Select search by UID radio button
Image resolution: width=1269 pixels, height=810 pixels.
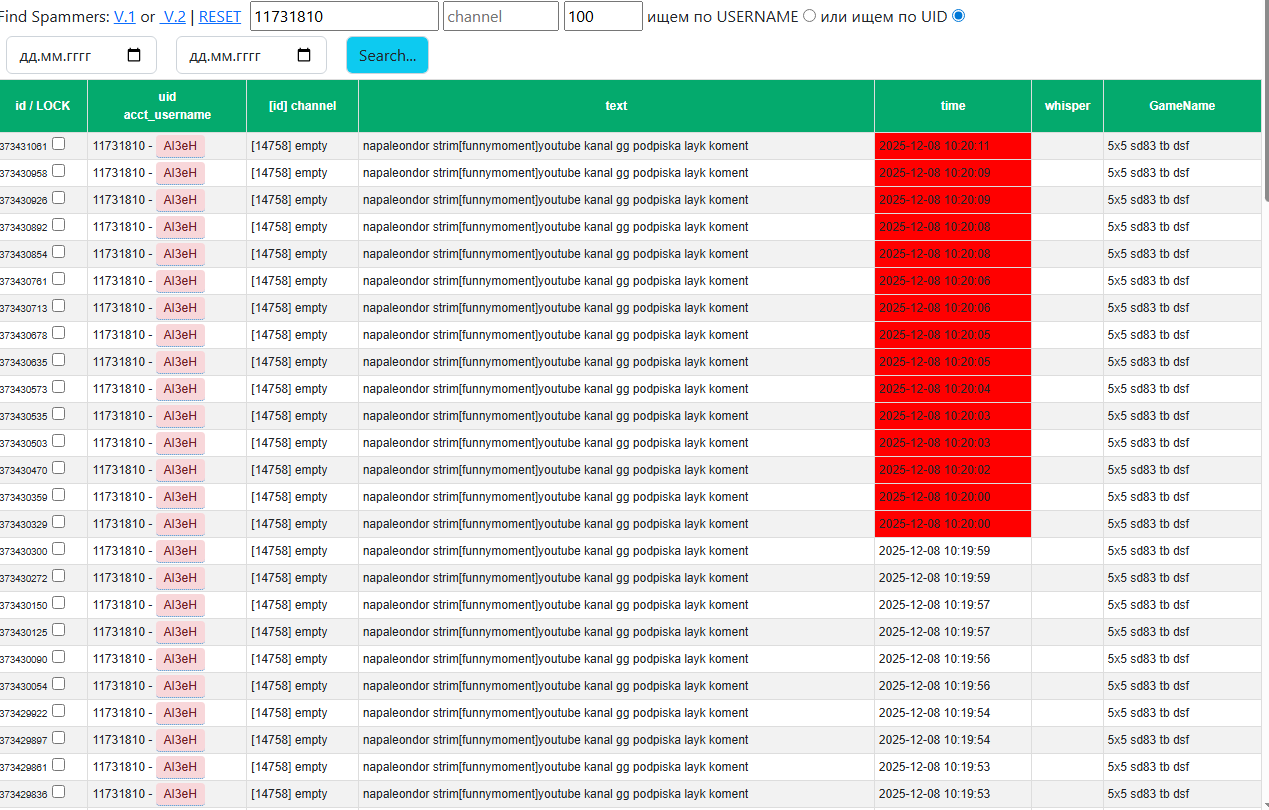(959, 16)
